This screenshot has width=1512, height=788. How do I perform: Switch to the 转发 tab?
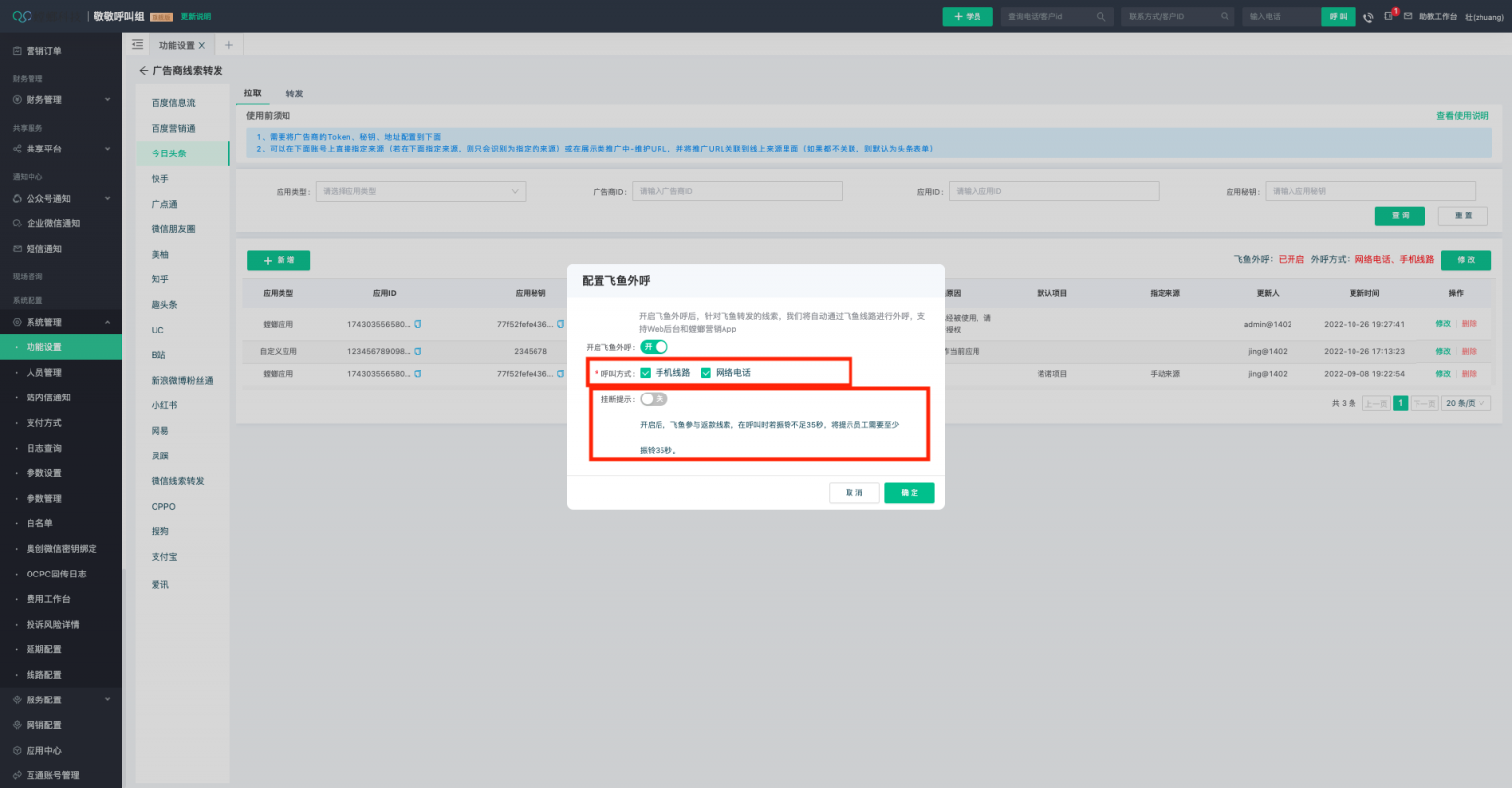[294, 94]
